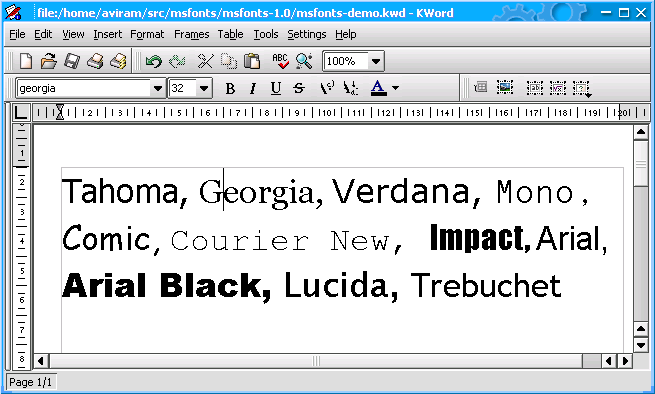Image resolution: width=655 pixels, height=394 pixels.
Task: Create a new document
Action: tap(26, 61)
